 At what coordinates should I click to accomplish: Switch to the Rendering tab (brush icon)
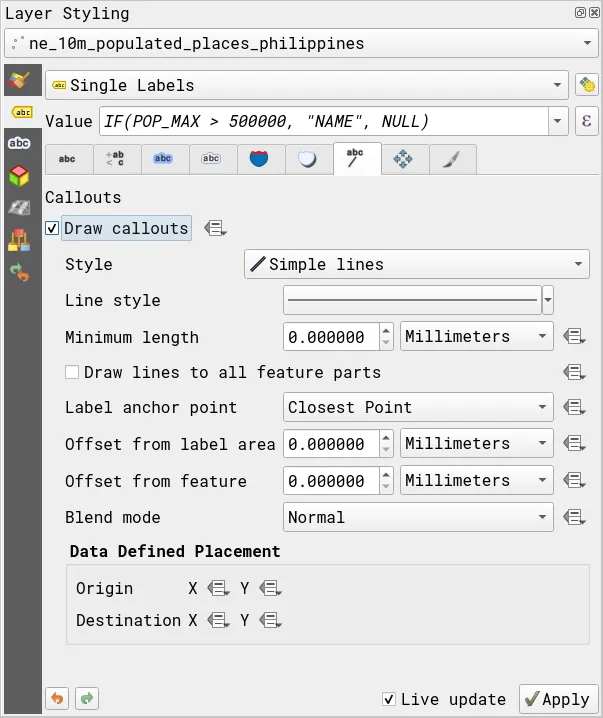451,159
